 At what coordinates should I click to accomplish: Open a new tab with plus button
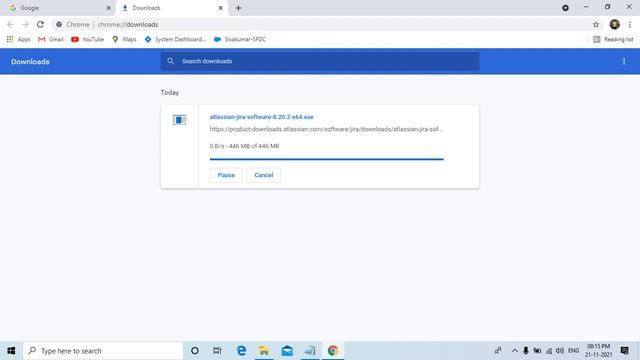coord(238,8)
